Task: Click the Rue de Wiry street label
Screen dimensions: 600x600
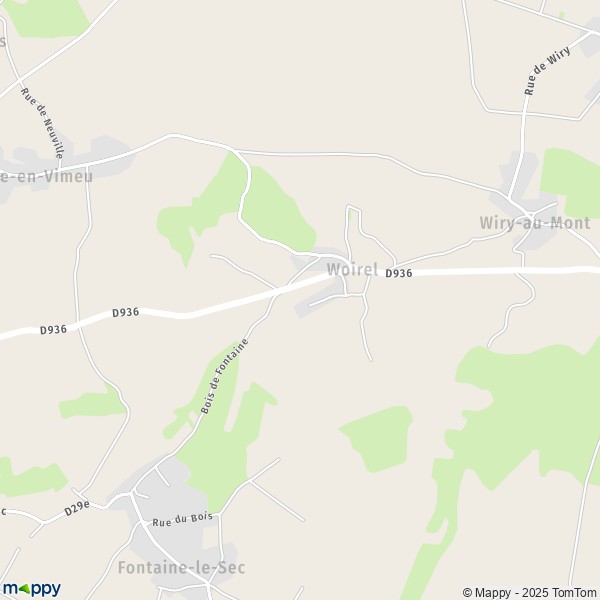Action: [547, 71]
